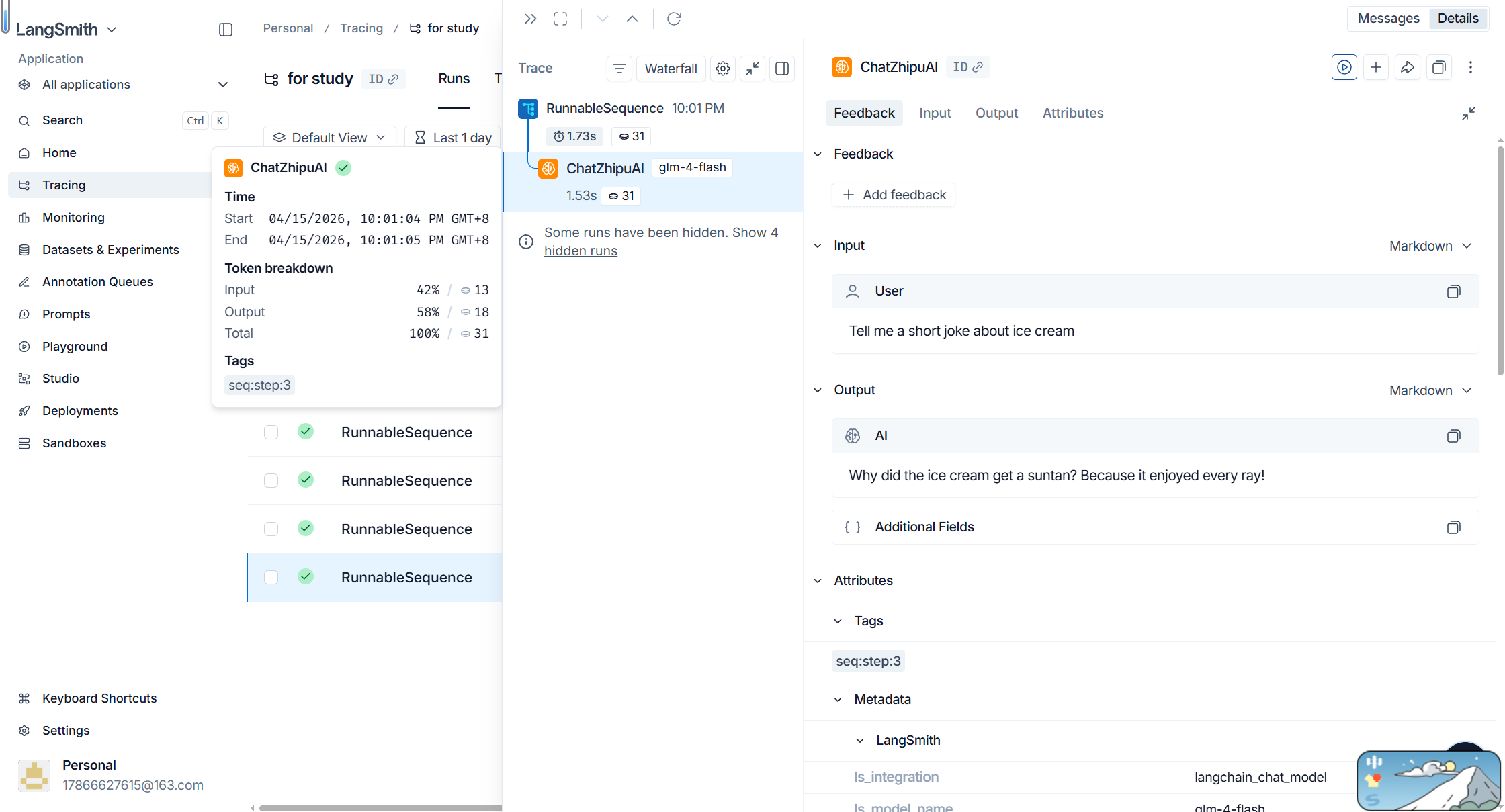
Task: Switch to Messages view
Action: pos(1388,19)
